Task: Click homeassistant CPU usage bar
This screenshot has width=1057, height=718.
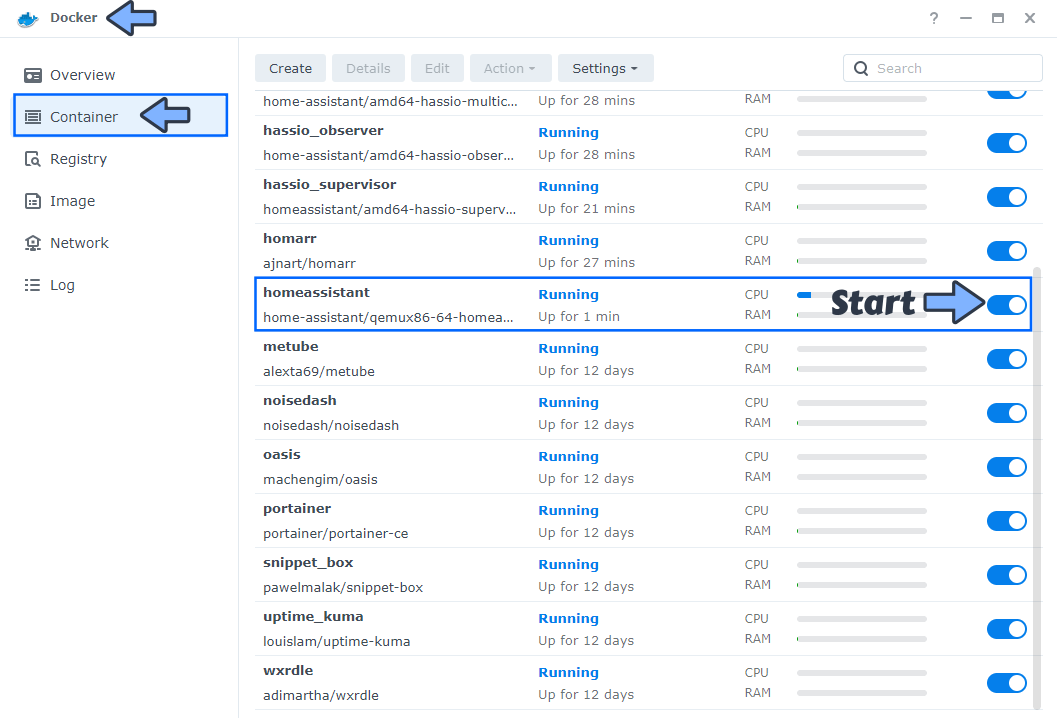Action: [862, 295]
